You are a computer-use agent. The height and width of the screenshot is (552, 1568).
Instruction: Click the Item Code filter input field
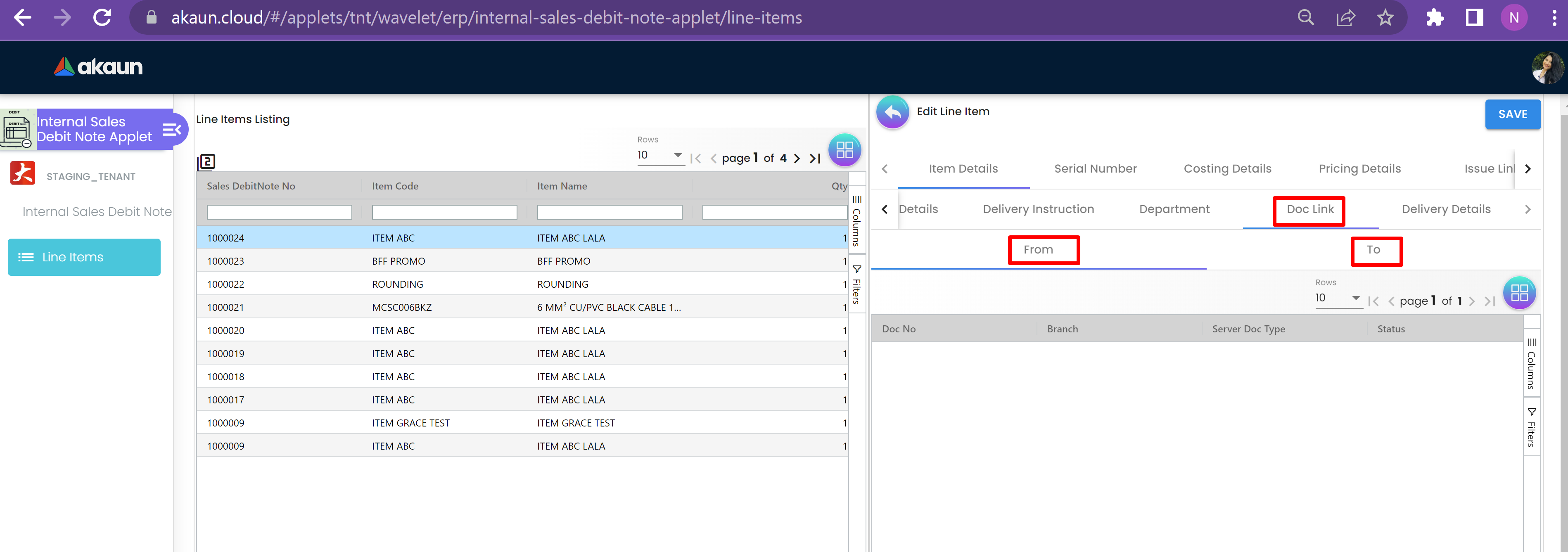pos(444,212)
